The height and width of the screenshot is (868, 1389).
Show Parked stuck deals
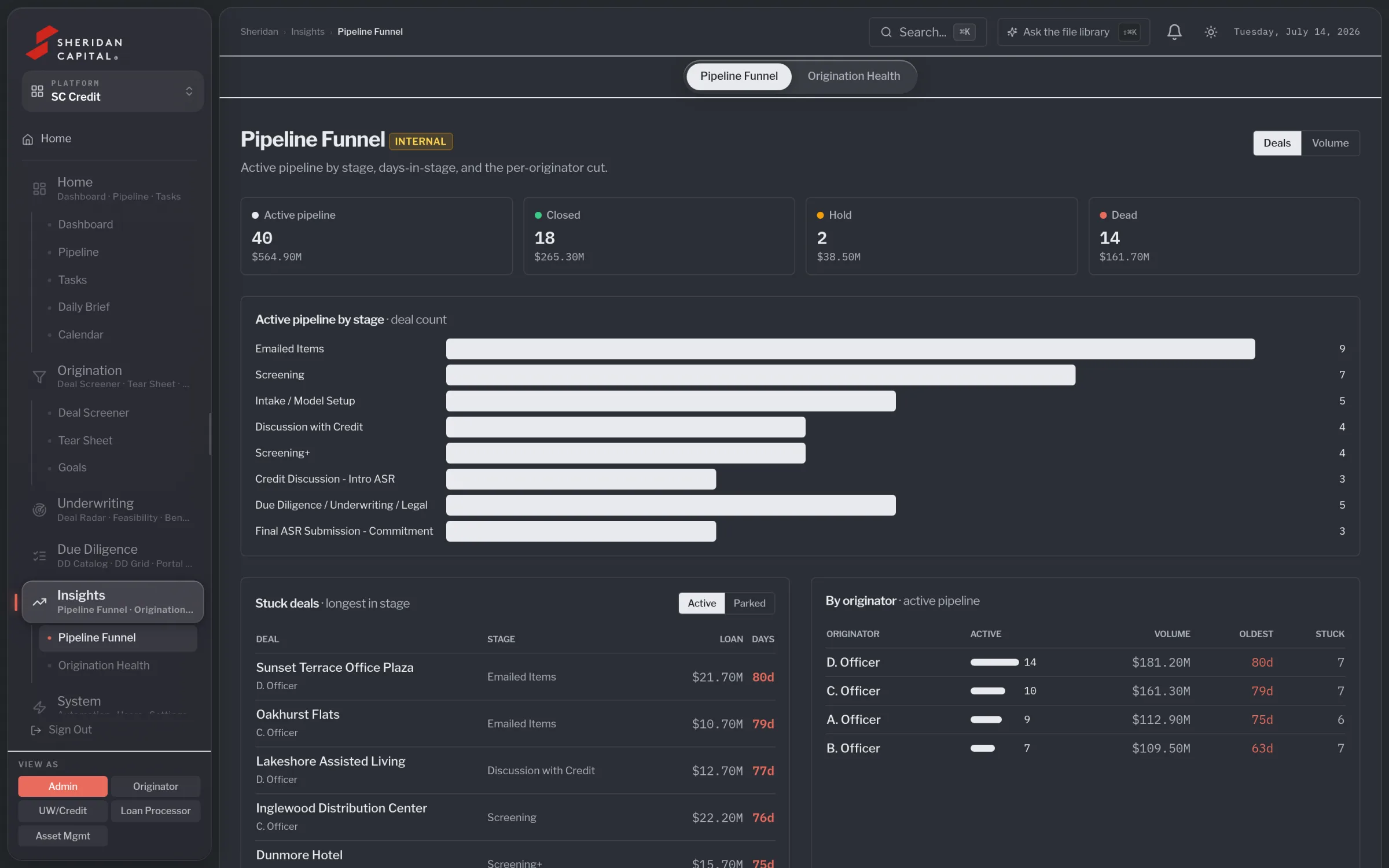click(749, 603)
